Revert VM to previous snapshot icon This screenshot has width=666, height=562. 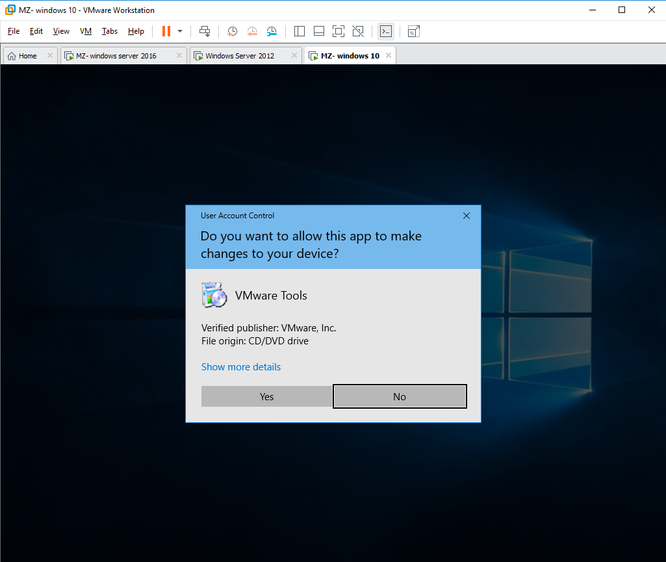(x=252, y=31)
